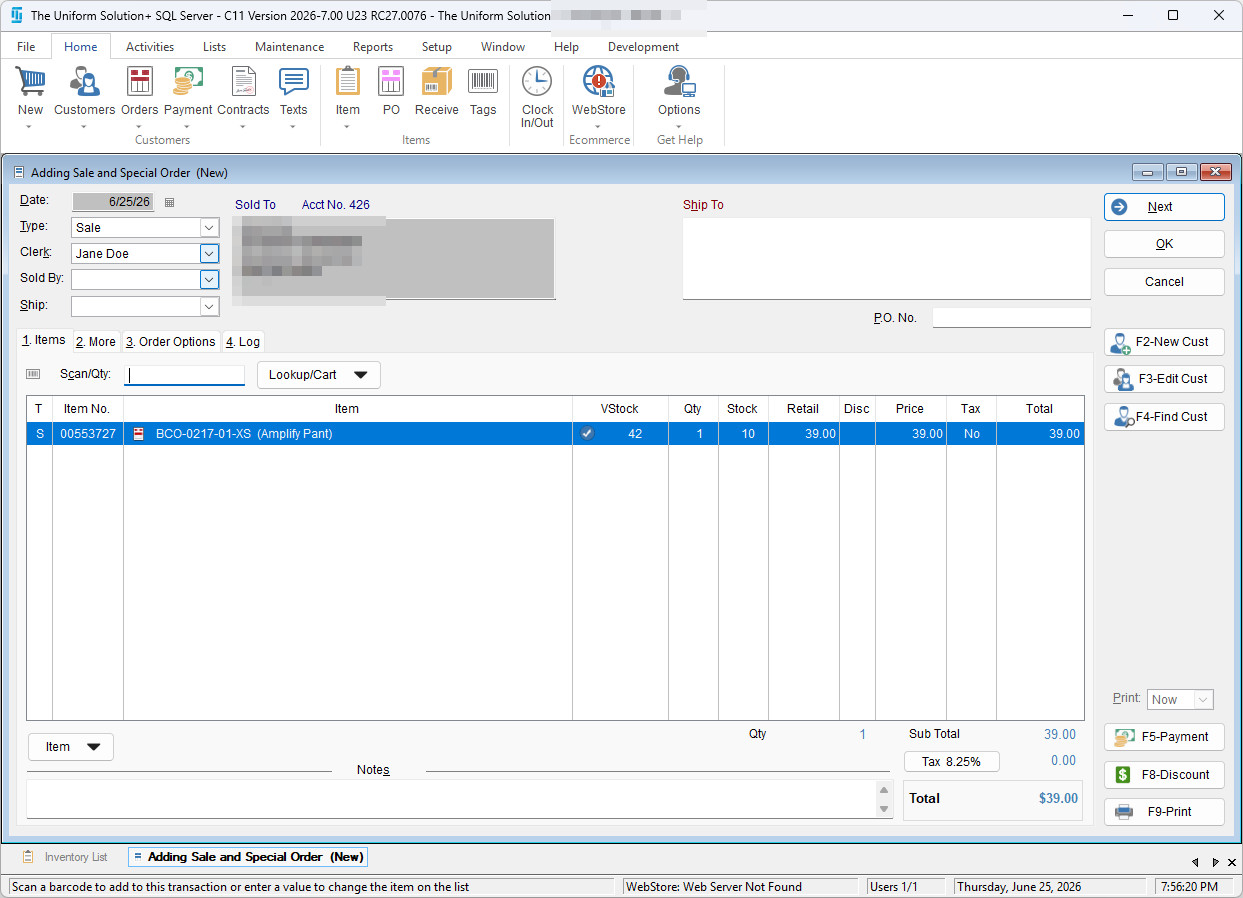This screenshot has height=898, width=1243.
Task: Open the Lists ribbon tab
Action: pos(214,47)
